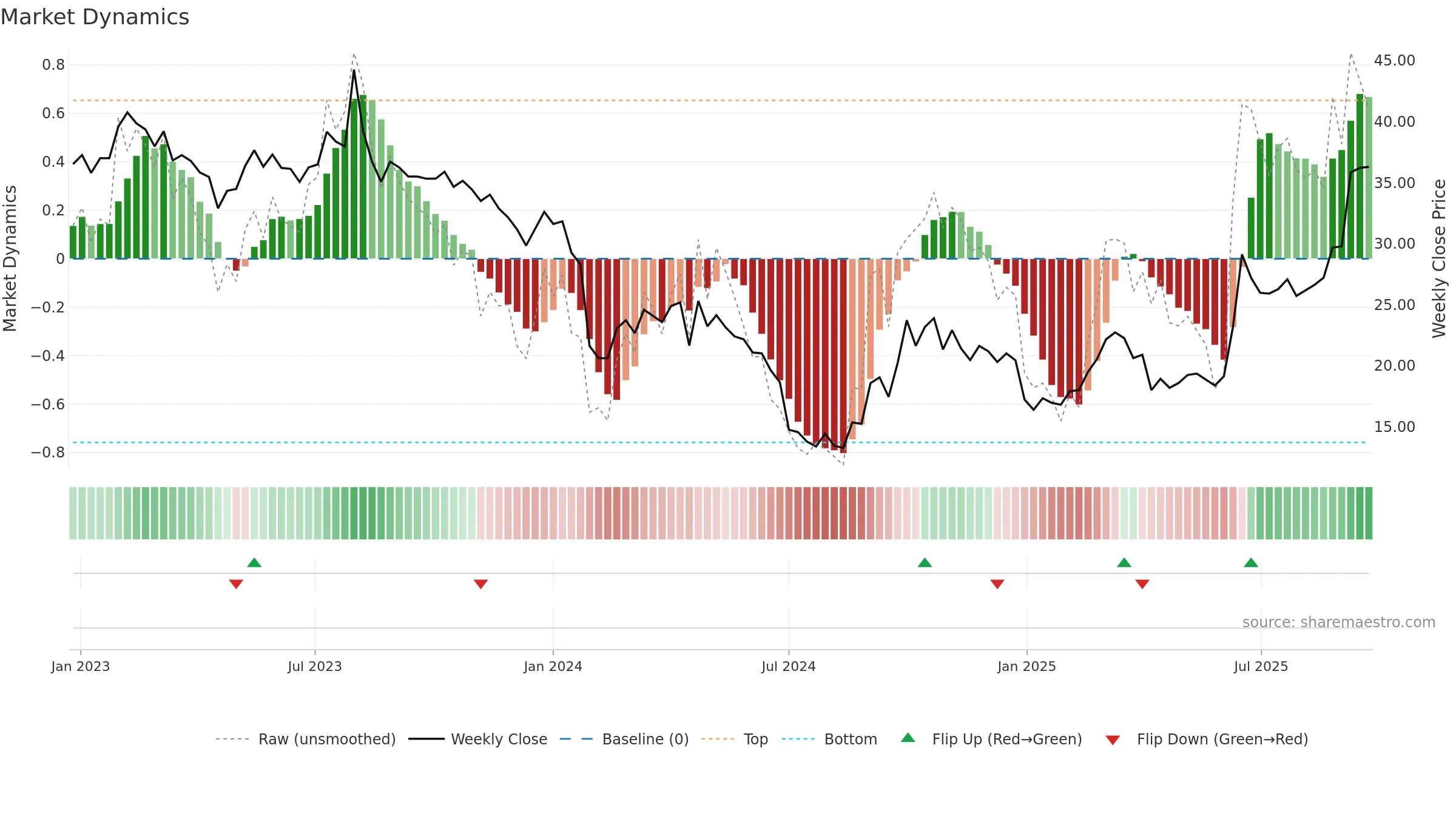Screen dimensions: 1456x819
Task: Select the −0.8 left axis tick label
Action: [x=48, y=453]
